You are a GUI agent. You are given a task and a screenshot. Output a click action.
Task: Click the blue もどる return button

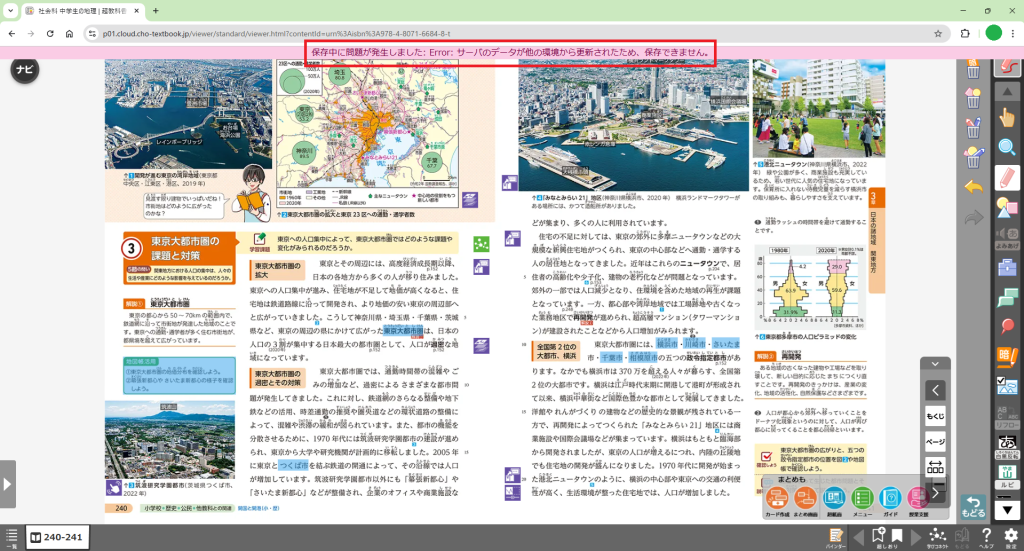[973, 506]
